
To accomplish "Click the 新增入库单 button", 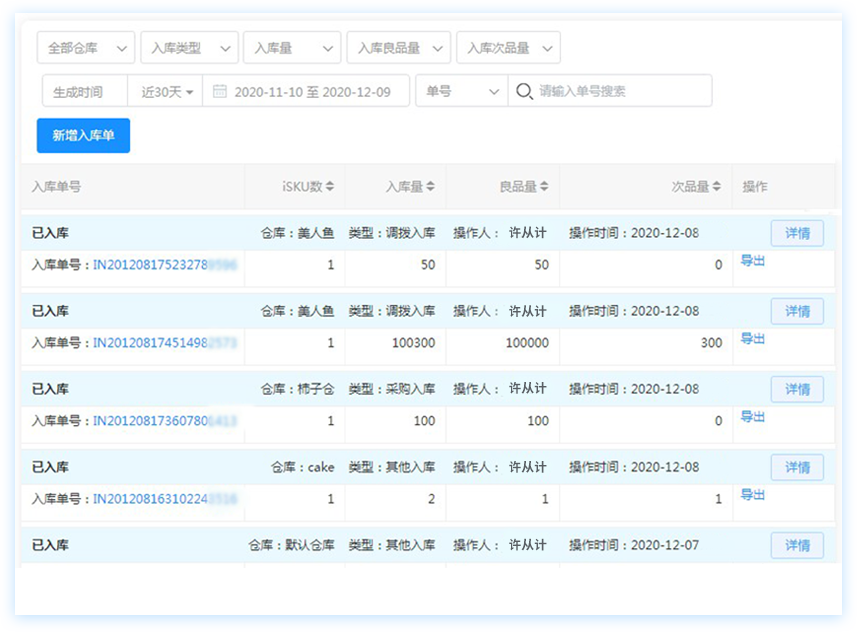I will [83, 136].
